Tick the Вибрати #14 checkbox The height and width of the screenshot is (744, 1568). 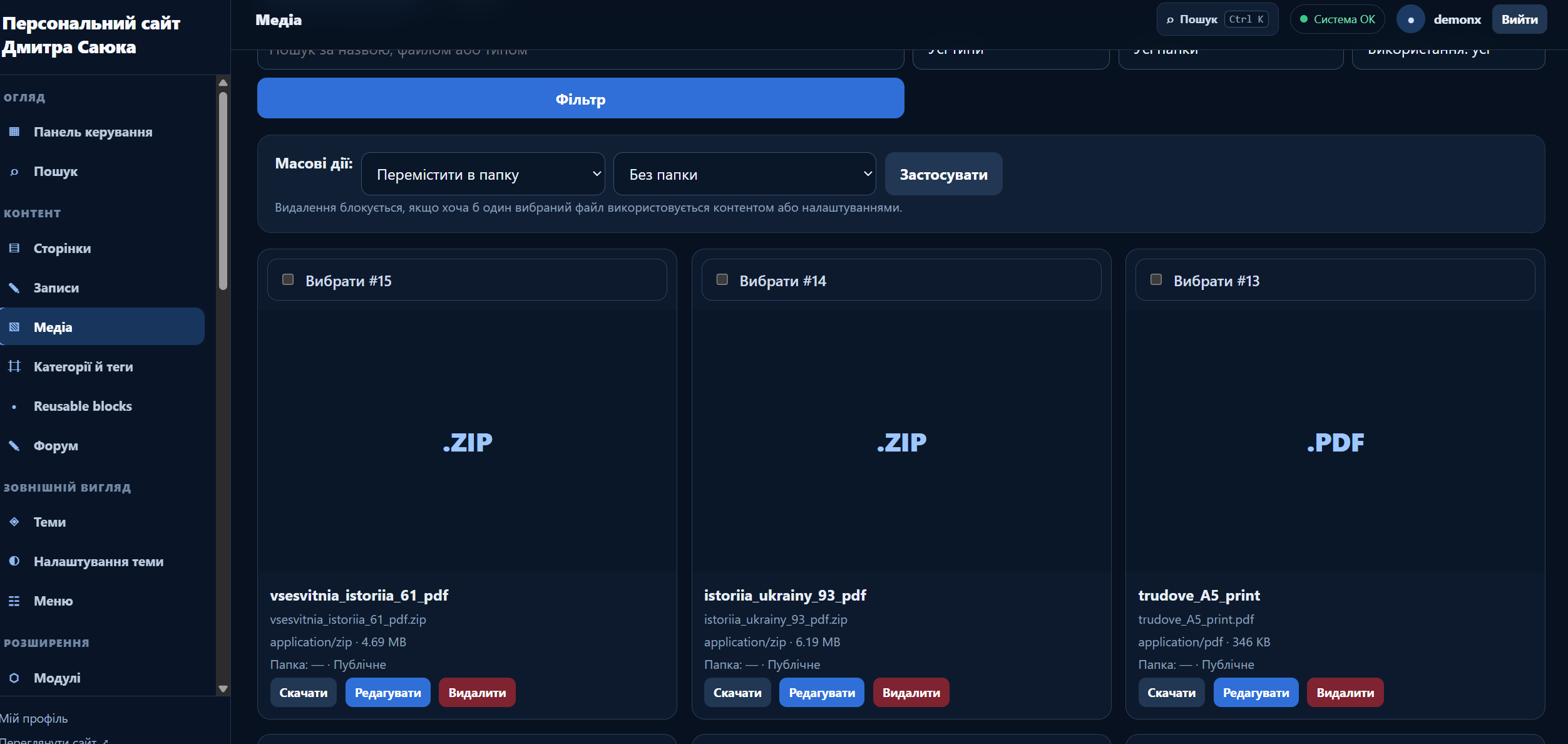(722, 279)
